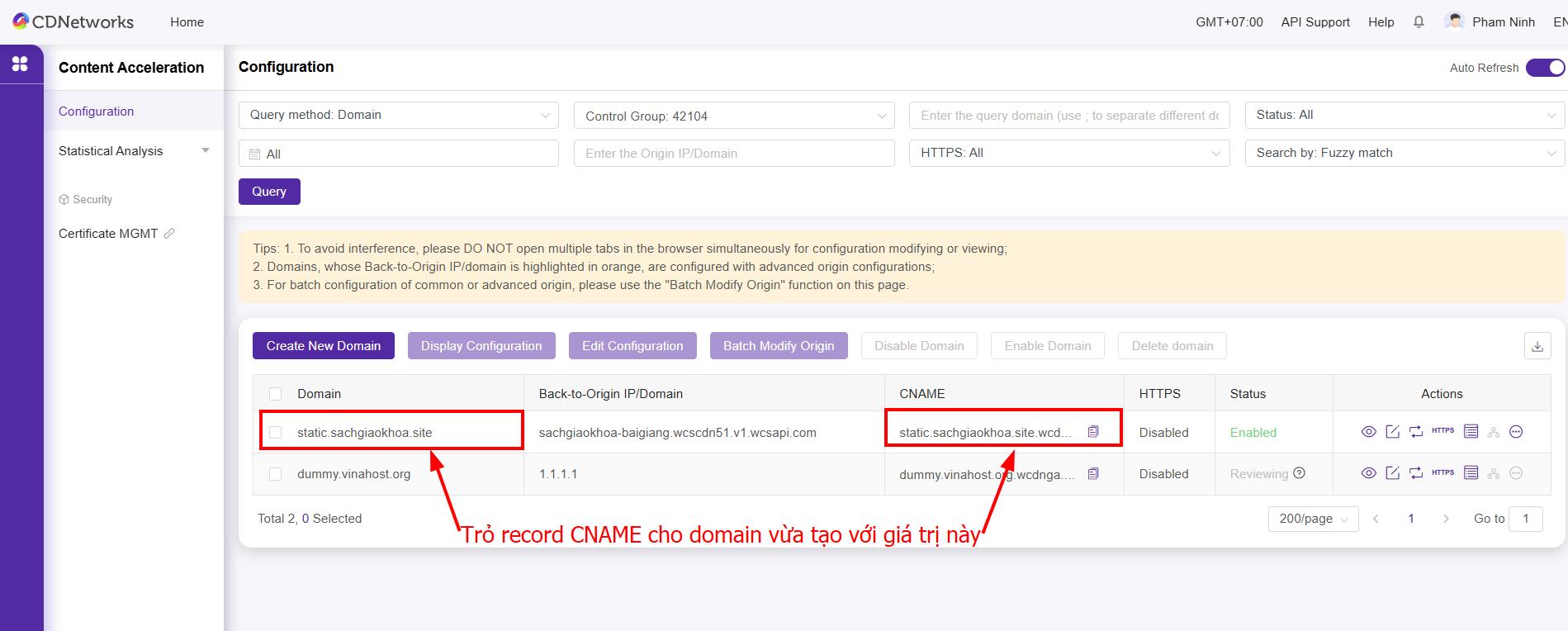Copy CNAME of static.sachgiaokhoa.site
This screenshot has height=631, width=1568.
click(1093, 432)
